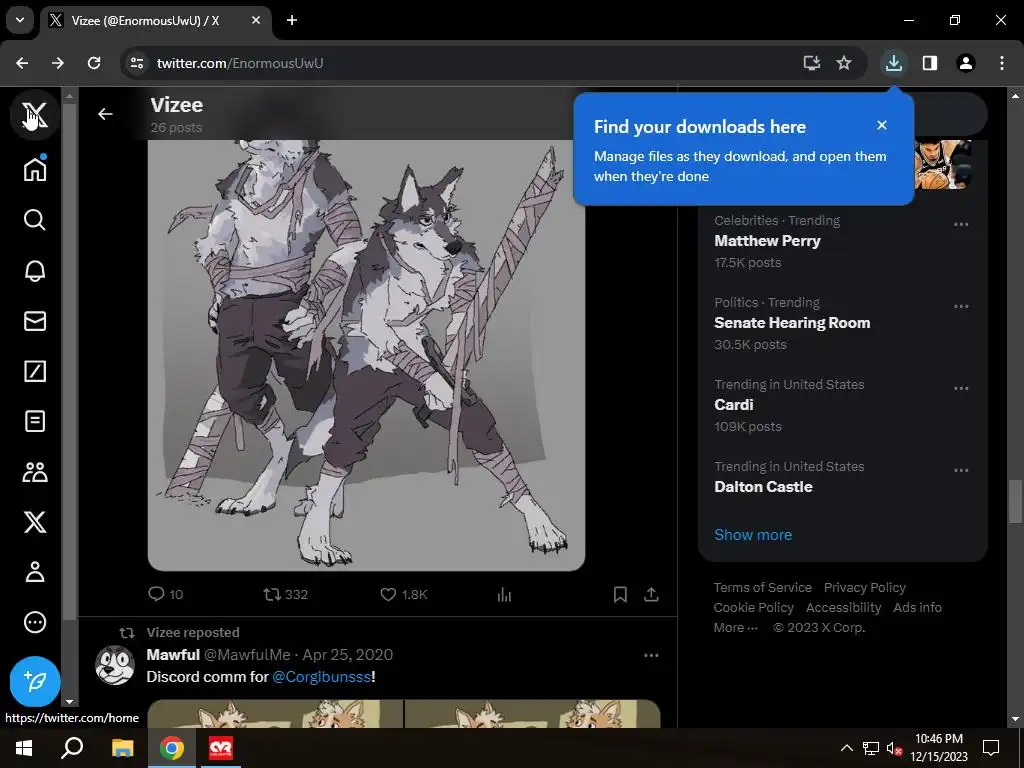Open Ads info footer link

917,607
